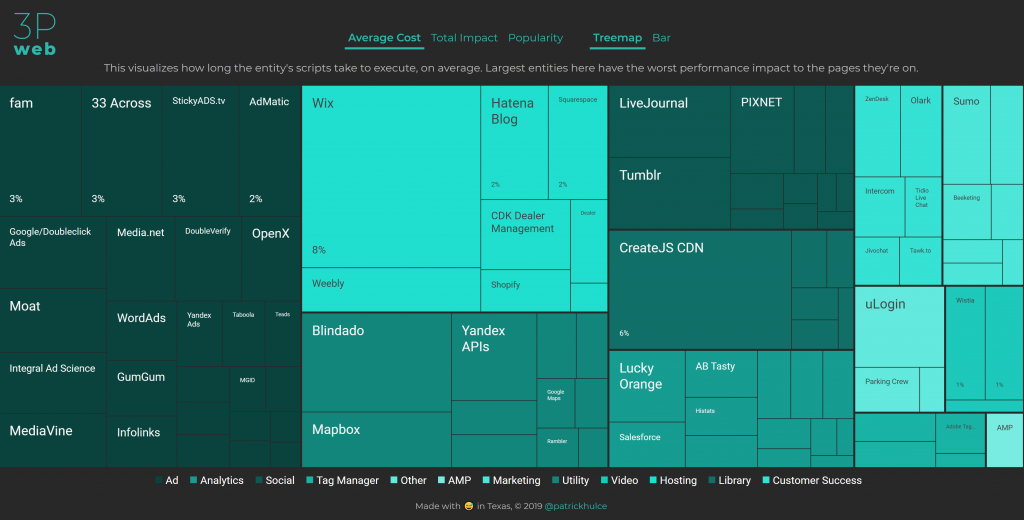Click the Mapbox treemap cell
This screenshot has height=520, width=1024.
click(377, 440)
